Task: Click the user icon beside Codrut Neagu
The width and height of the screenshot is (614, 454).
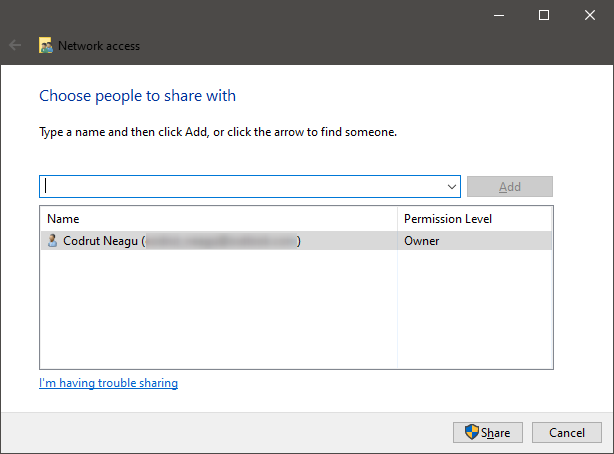Action: (x=53, y=241)
